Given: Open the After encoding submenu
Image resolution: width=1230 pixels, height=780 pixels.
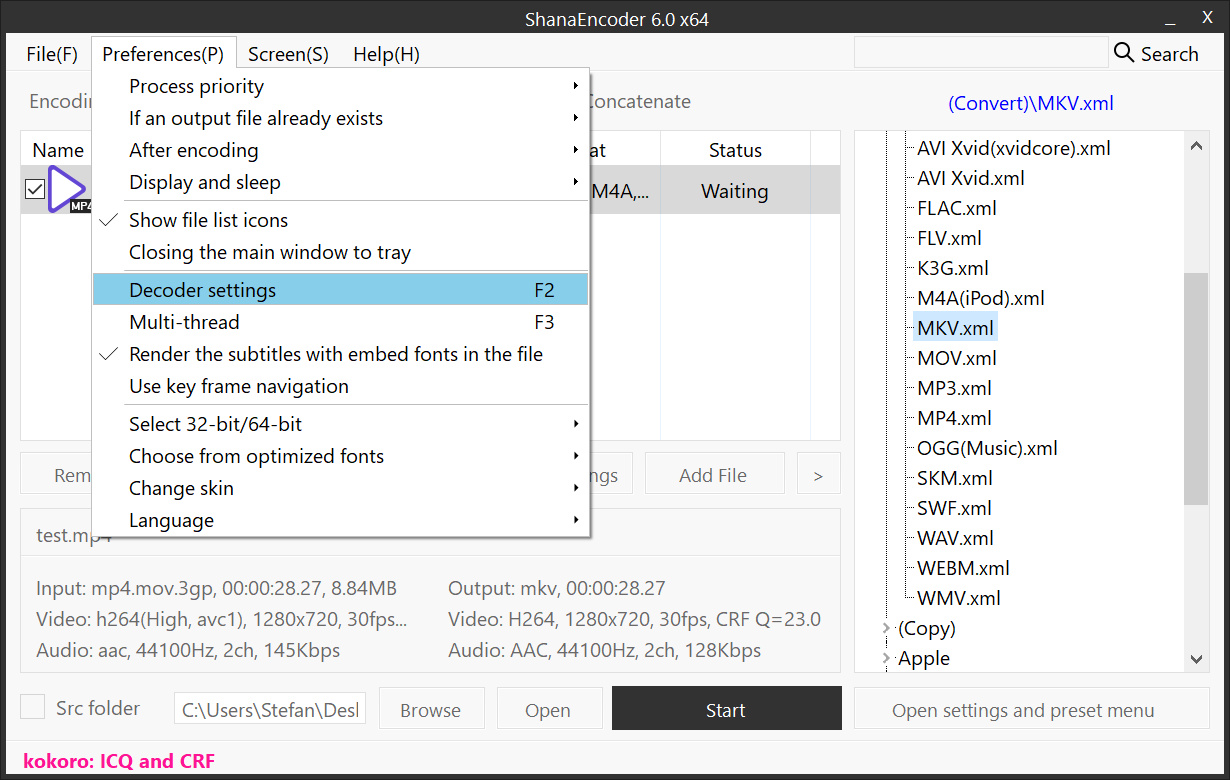Looking at the screenshot, I should tap(340, 150).
